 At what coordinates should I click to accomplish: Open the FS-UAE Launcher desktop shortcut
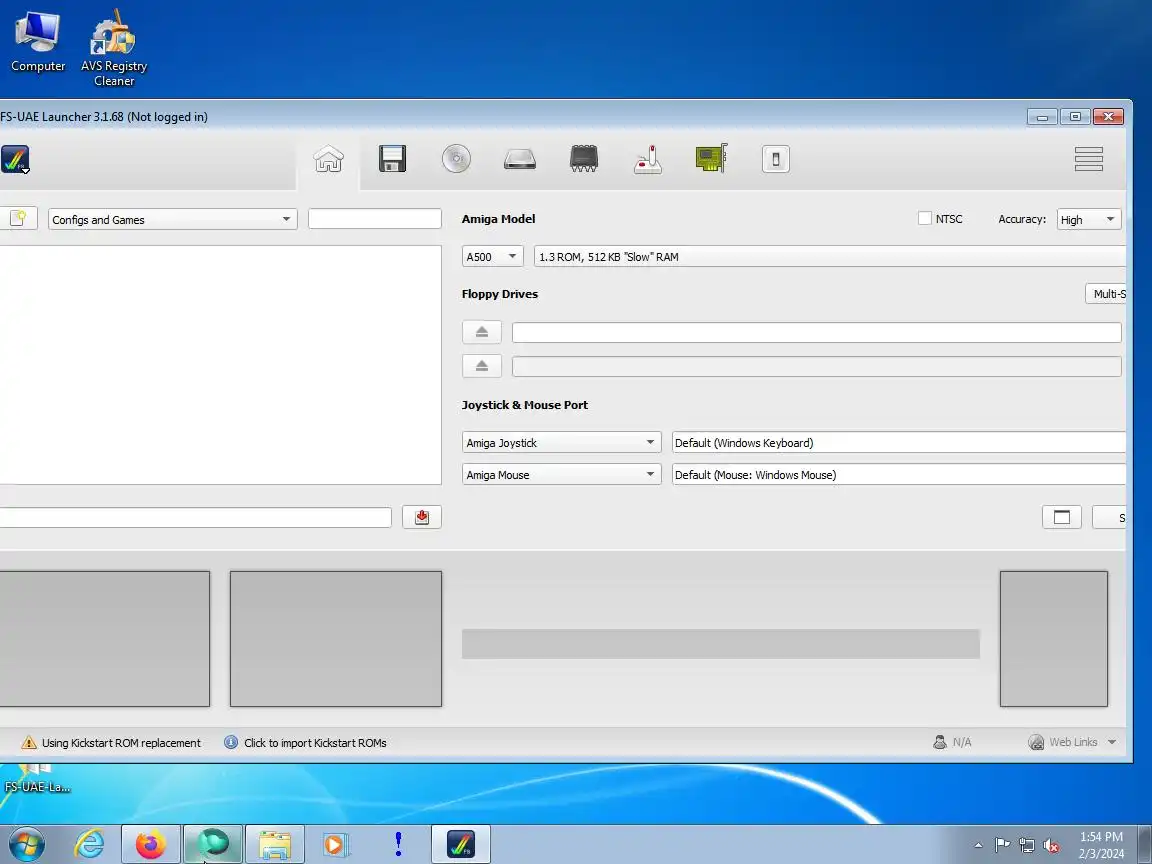tap(37, 779)
